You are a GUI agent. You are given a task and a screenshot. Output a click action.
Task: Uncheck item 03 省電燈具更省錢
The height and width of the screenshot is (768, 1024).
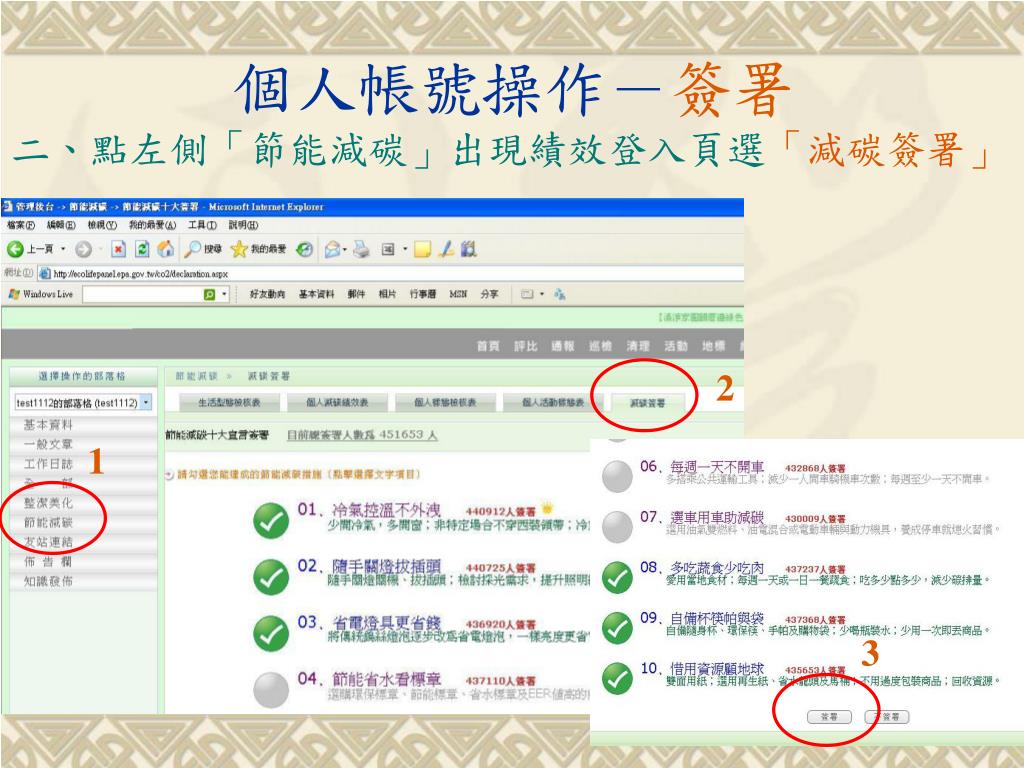(271, 633)
